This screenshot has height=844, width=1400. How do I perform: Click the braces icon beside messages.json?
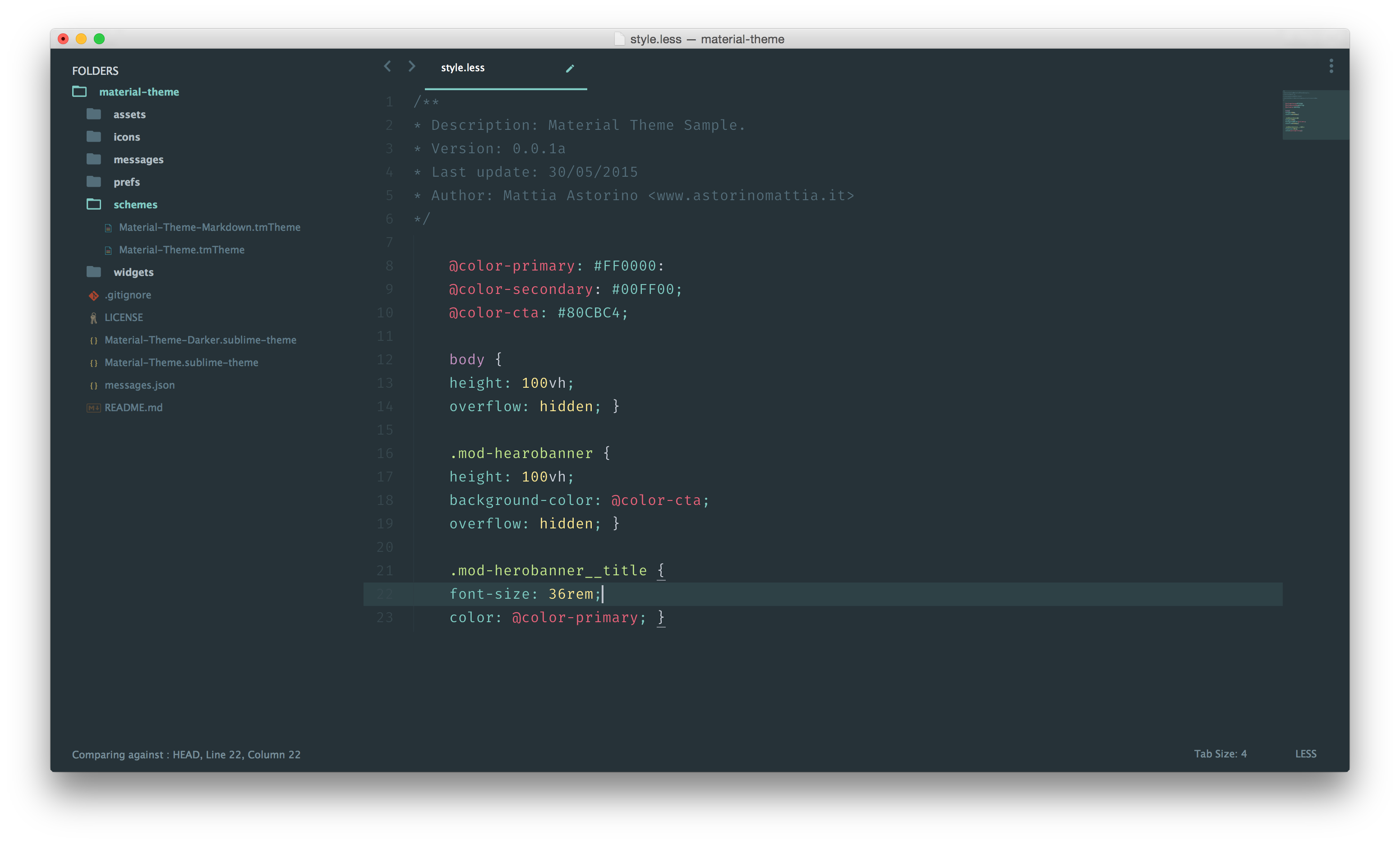[x=93, y=385]
